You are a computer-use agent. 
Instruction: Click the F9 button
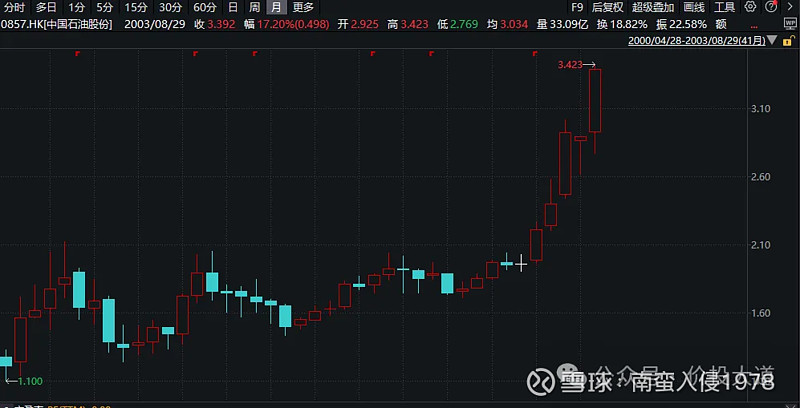click(x=577, y=7)
